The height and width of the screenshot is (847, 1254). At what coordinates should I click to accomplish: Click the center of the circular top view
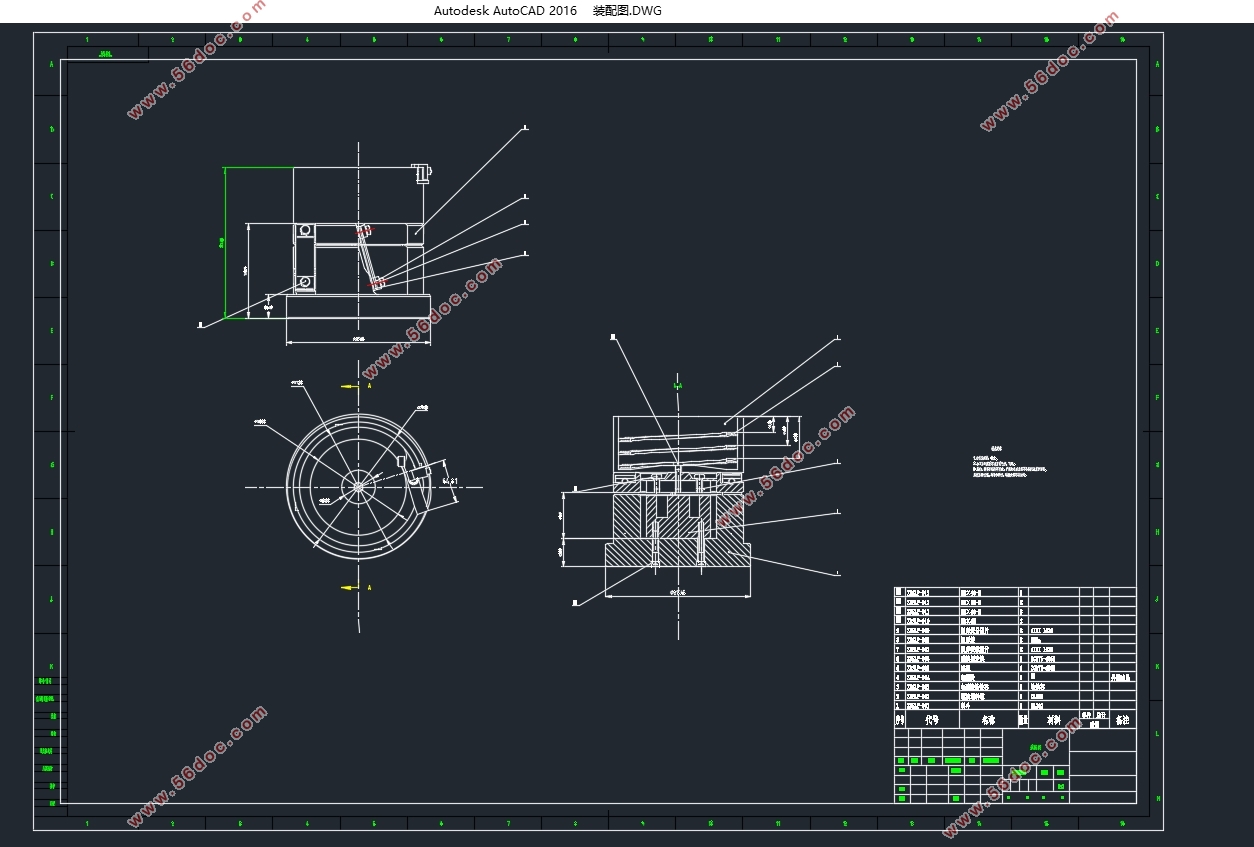coord(358,487)
